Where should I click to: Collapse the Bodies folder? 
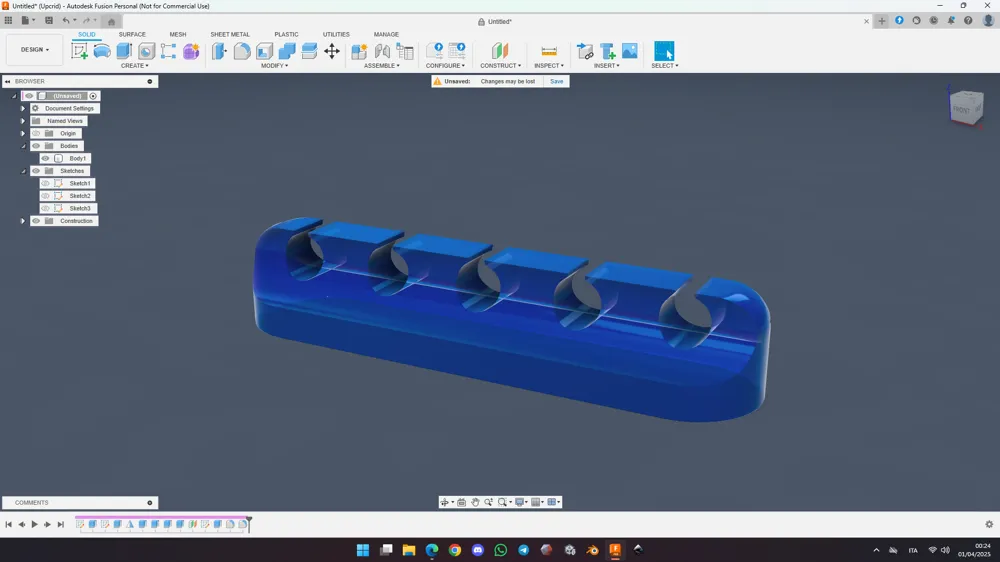(x=23, y=146)
